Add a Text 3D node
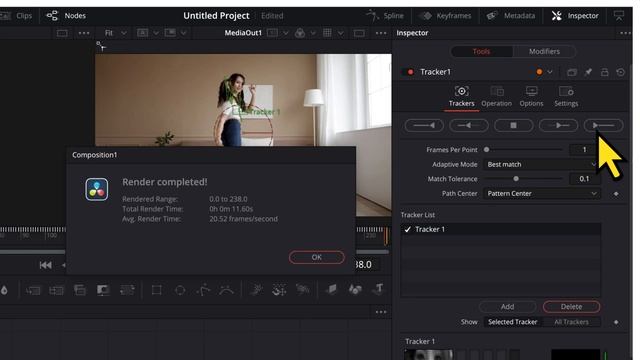 click(378, 289)
